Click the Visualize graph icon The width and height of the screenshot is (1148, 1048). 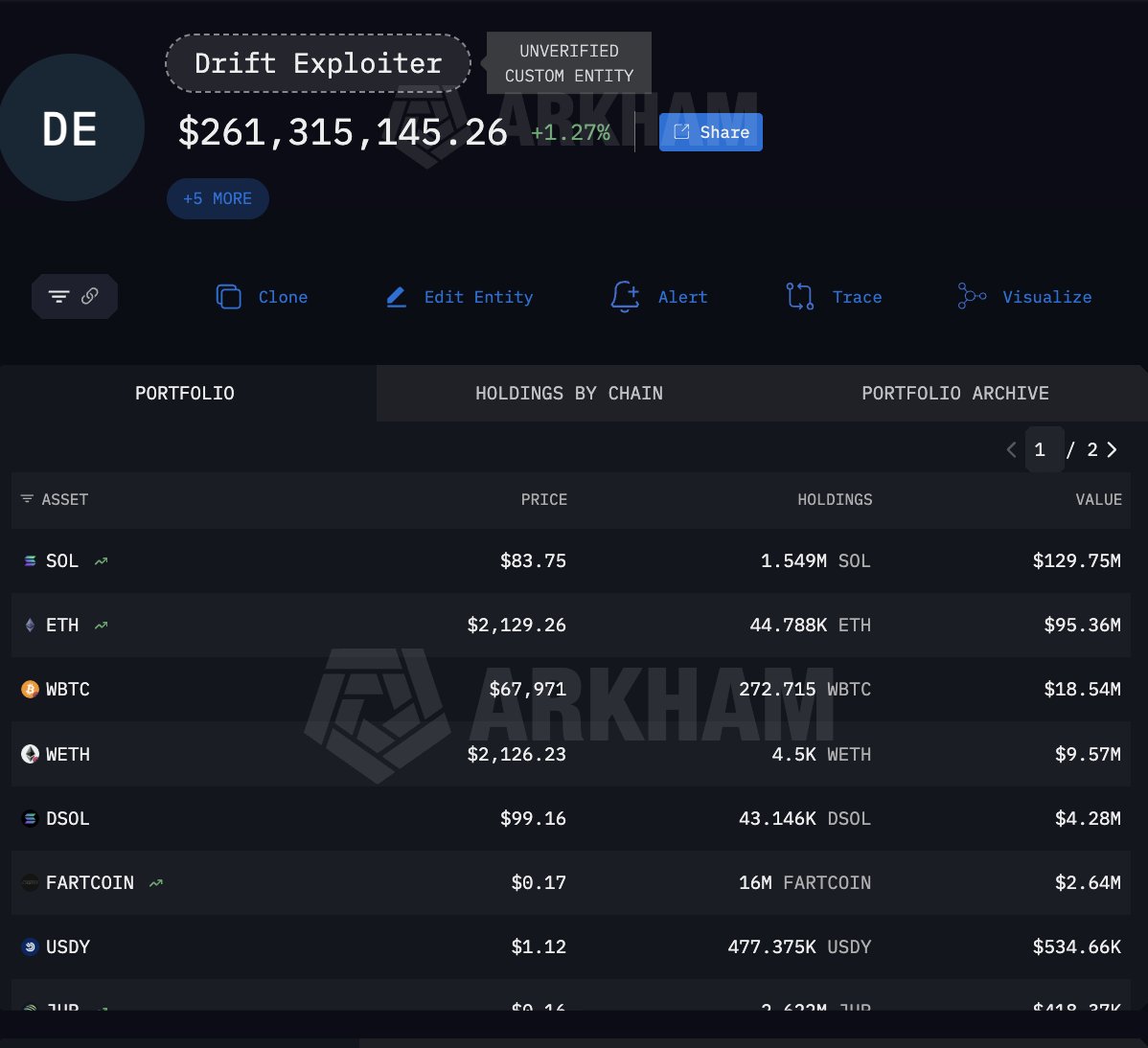click(x=972, y=296)
